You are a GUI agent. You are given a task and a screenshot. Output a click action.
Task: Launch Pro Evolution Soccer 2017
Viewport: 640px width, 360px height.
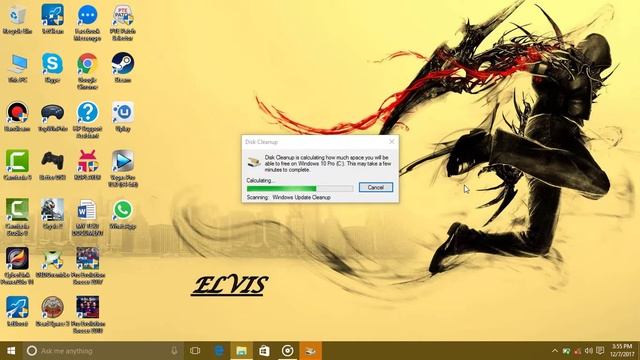pos(87,266)
